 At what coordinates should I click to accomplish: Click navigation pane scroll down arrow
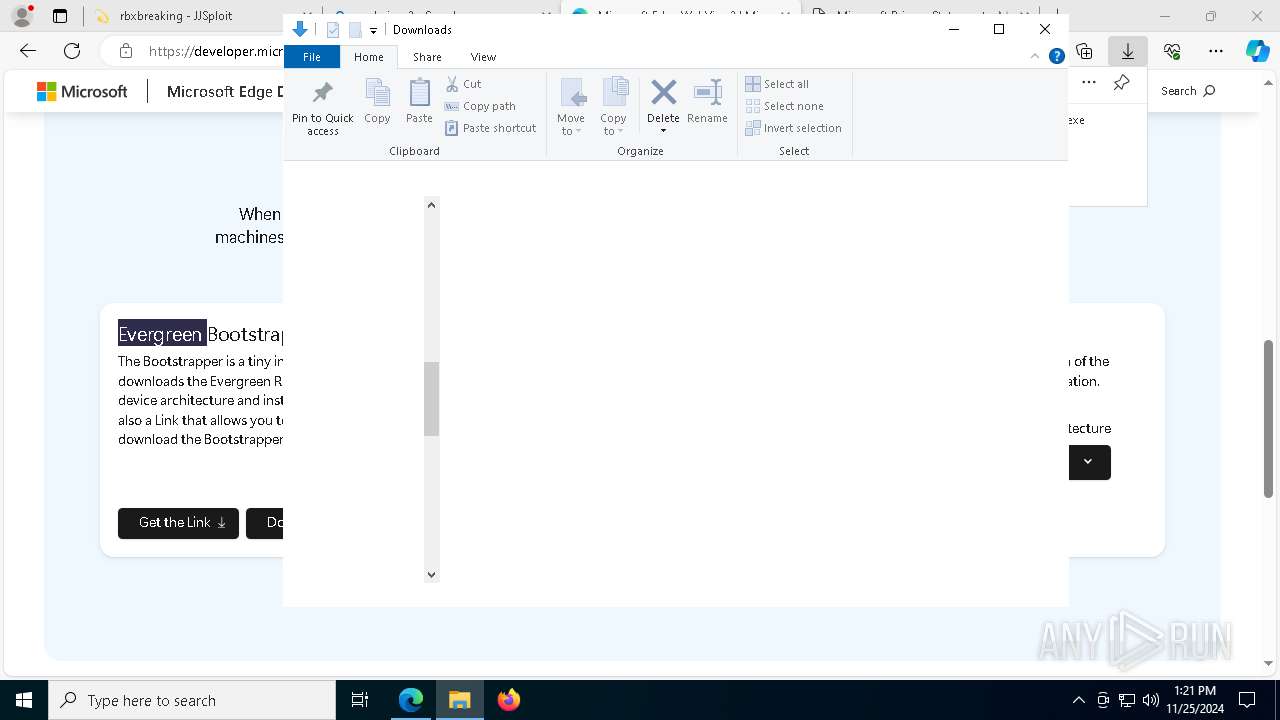(431, 575)
